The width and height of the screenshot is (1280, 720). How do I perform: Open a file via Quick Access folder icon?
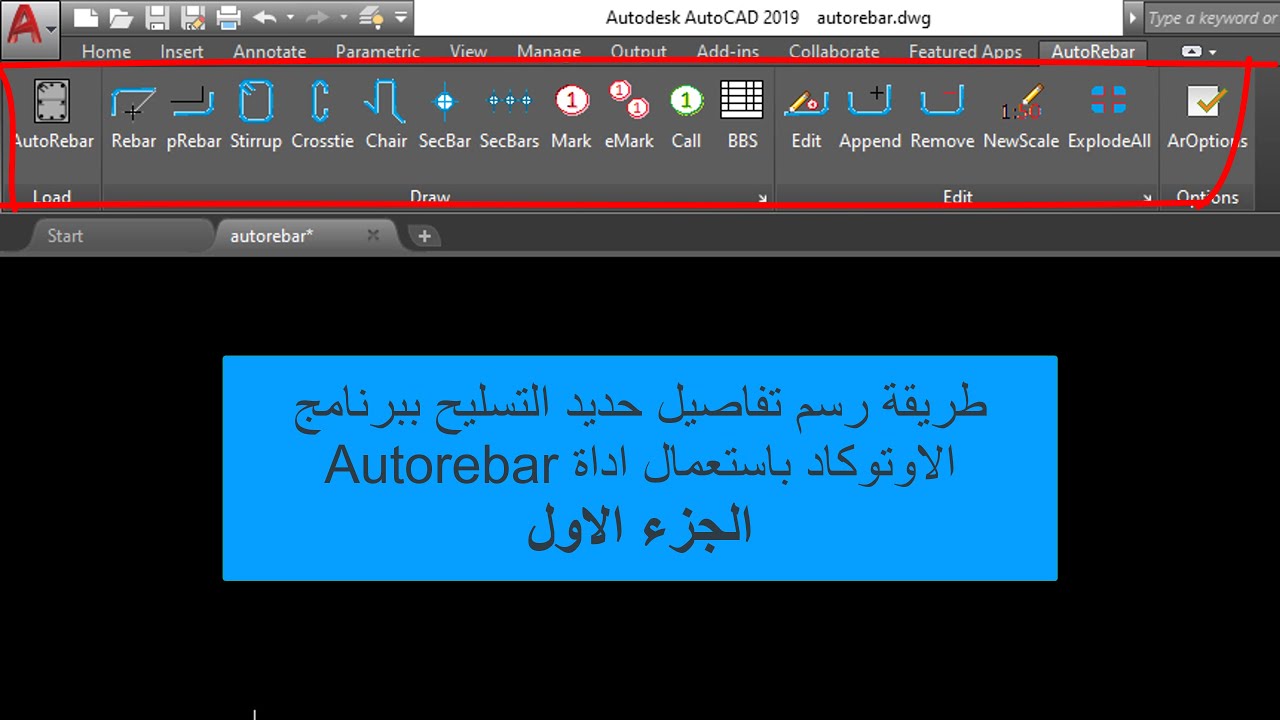click(121, 17)
